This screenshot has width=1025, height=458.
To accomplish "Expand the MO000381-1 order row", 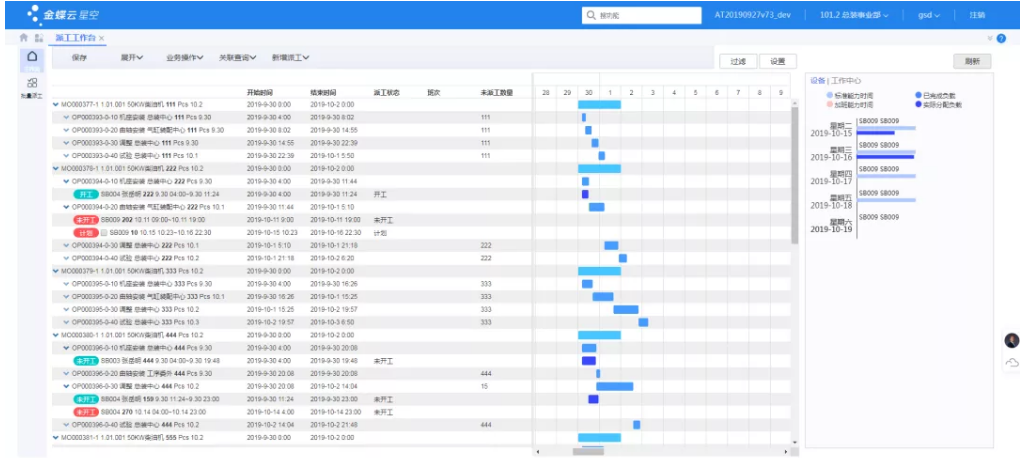I will [x=56, y=438].
